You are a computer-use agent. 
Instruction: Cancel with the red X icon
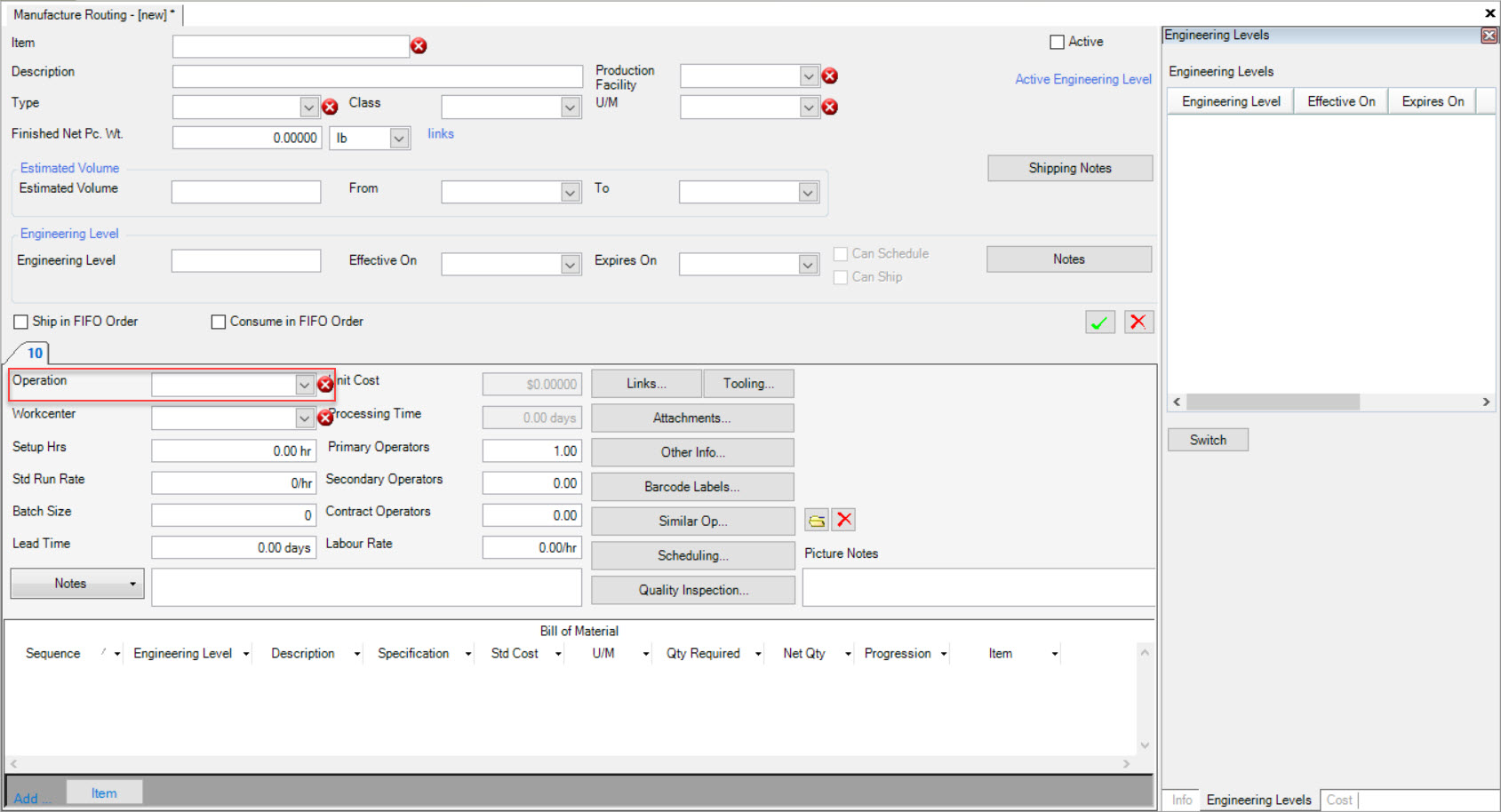(x=1138, y=322)
